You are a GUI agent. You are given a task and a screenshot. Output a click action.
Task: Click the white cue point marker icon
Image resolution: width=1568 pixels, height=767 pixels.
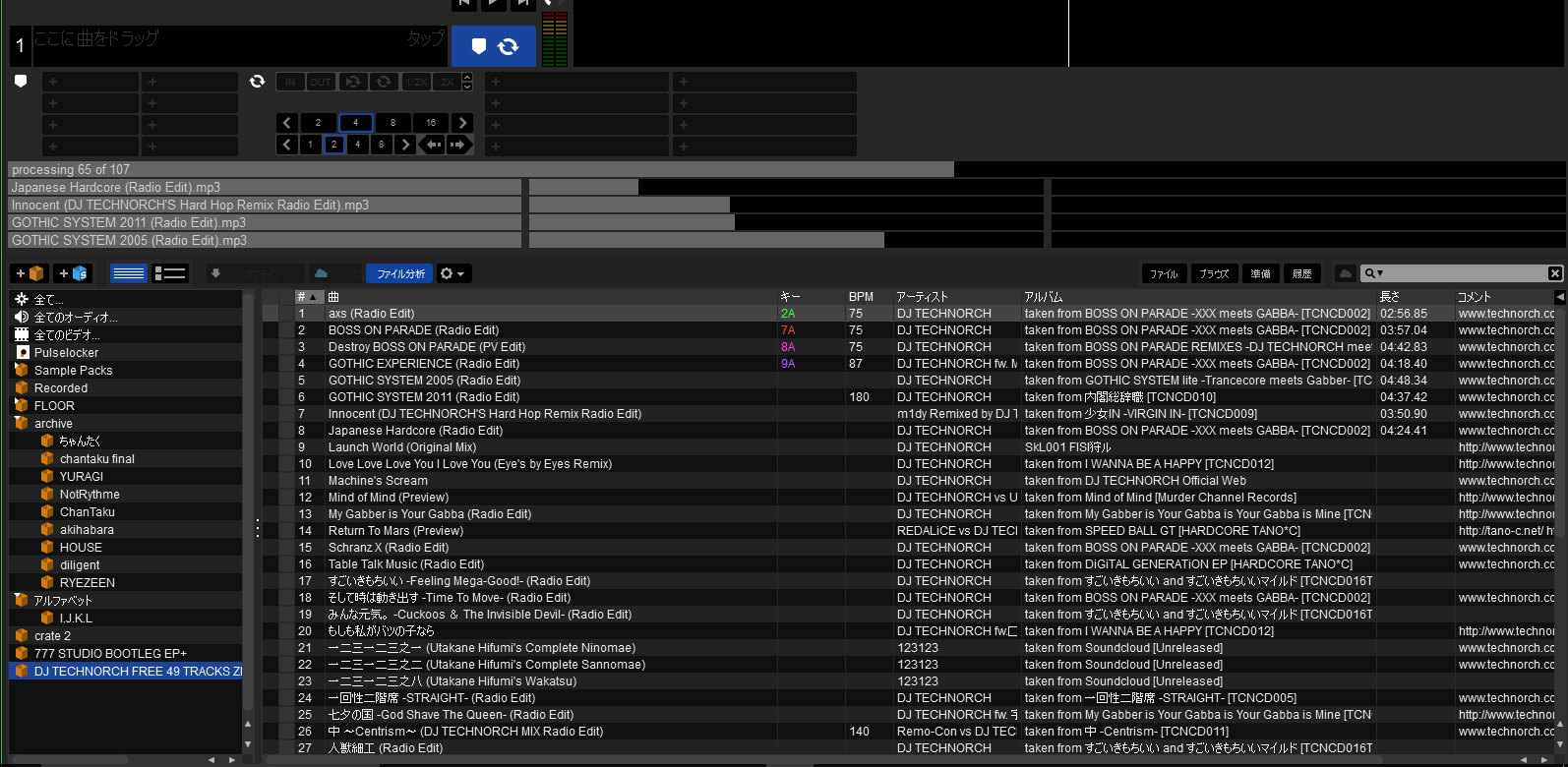[21, 82]
